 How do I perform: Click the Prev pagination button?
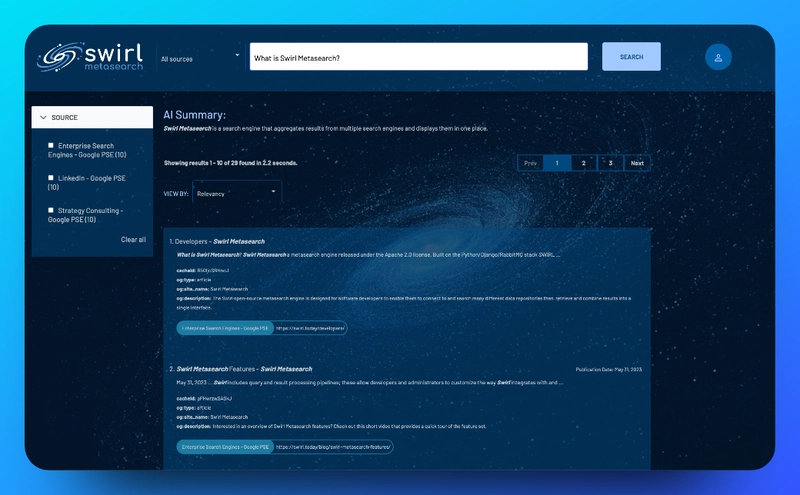pyautogui.click(x=530, y=163)
